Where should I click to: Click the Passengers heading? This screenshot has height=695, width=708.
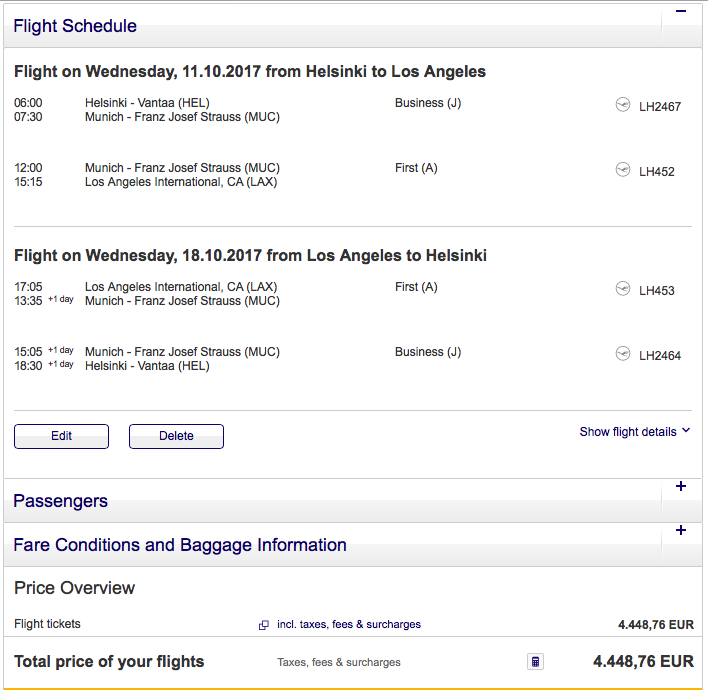(60, 501)
